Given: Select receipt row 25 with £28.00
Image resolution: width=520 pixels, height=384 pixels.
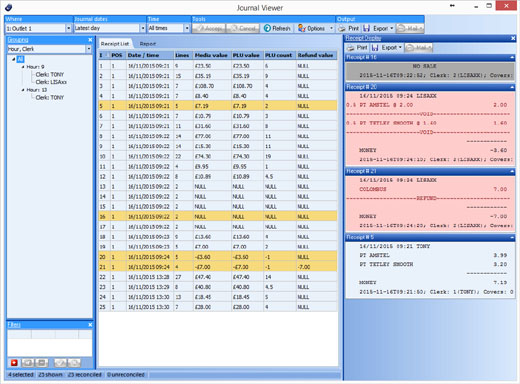Looking at the screenshot, I should point(218,307).
